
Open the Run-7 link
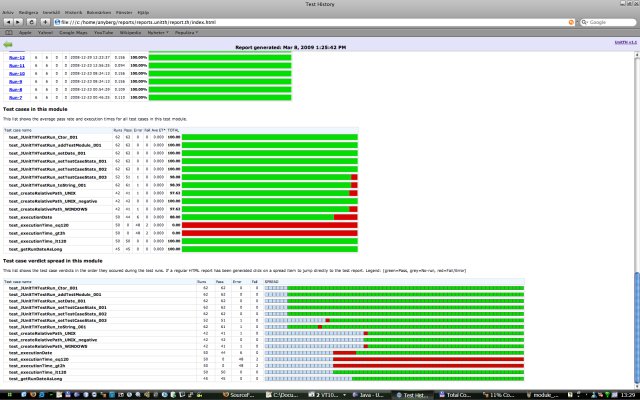pos(16,97)
